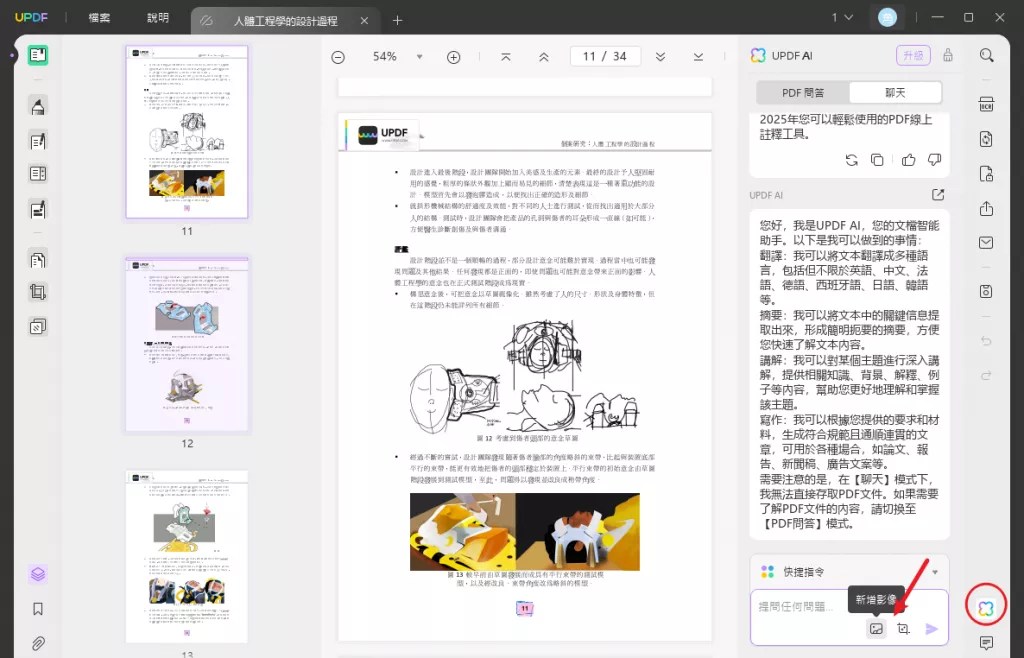Open the search magnifier icon

(x=986, y=55)
